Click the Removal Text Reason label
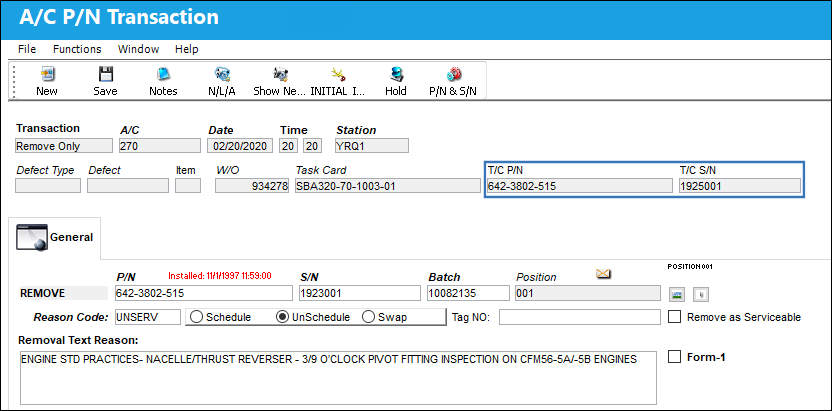The height and width of the screenshot is (411, 832). point(78,339)
